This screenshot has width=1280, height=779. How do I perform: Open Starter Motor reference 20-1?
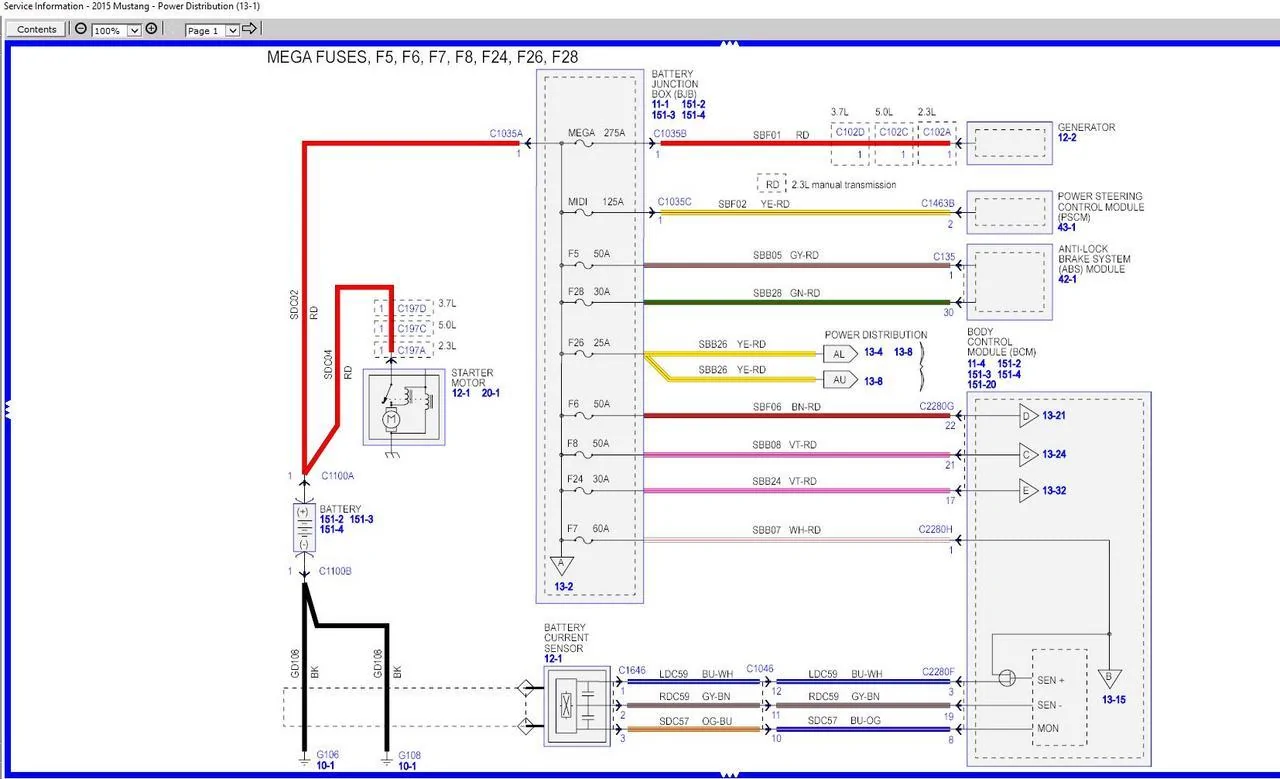491,393
